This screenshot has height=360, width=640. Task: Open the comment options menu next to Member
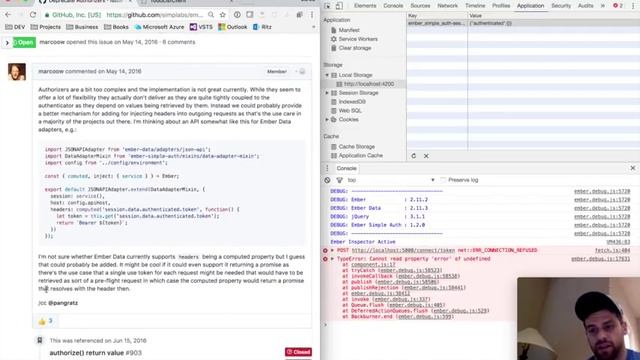pos(300,71)
